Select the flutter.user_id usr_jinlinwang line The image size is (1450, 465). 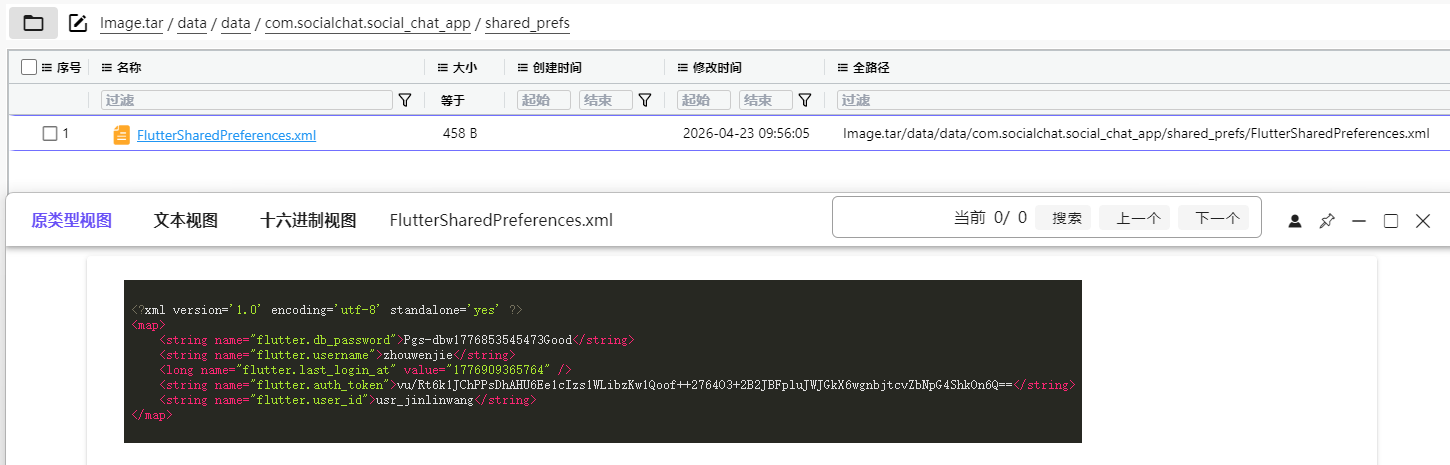348,400
